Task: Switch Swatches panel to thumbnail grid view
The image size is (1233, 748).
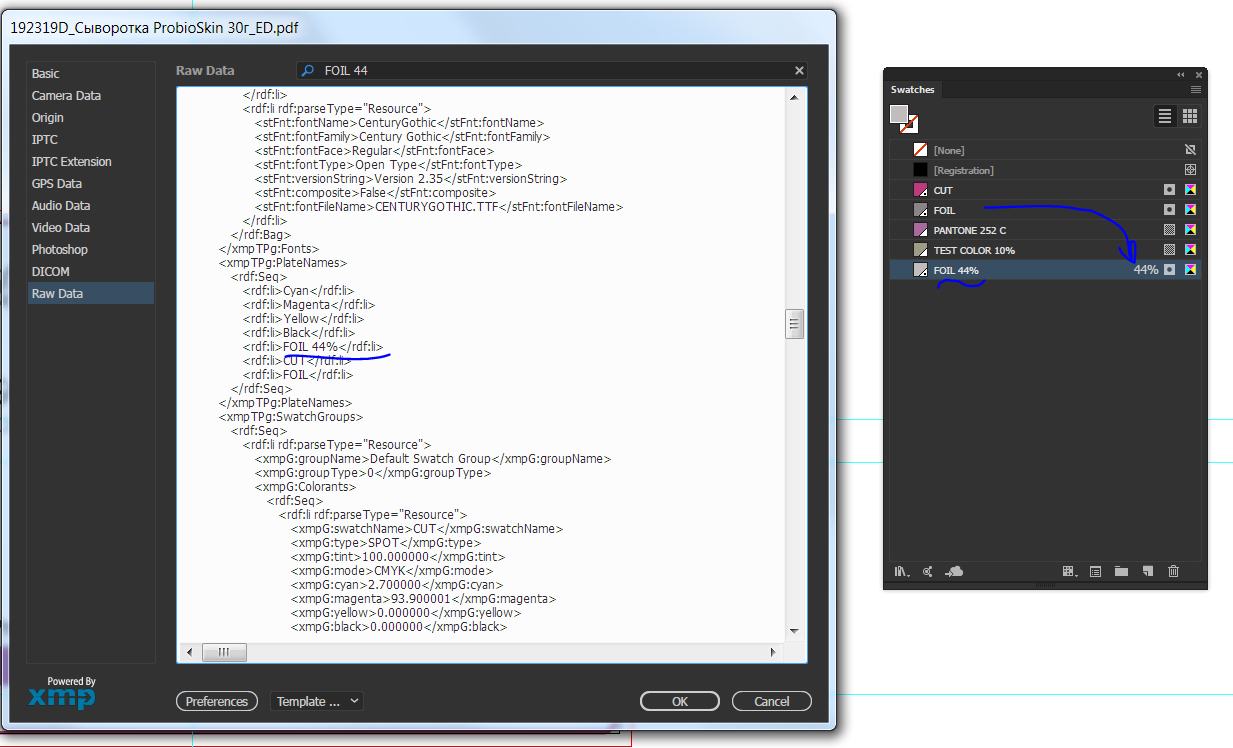Action: 1190,116
